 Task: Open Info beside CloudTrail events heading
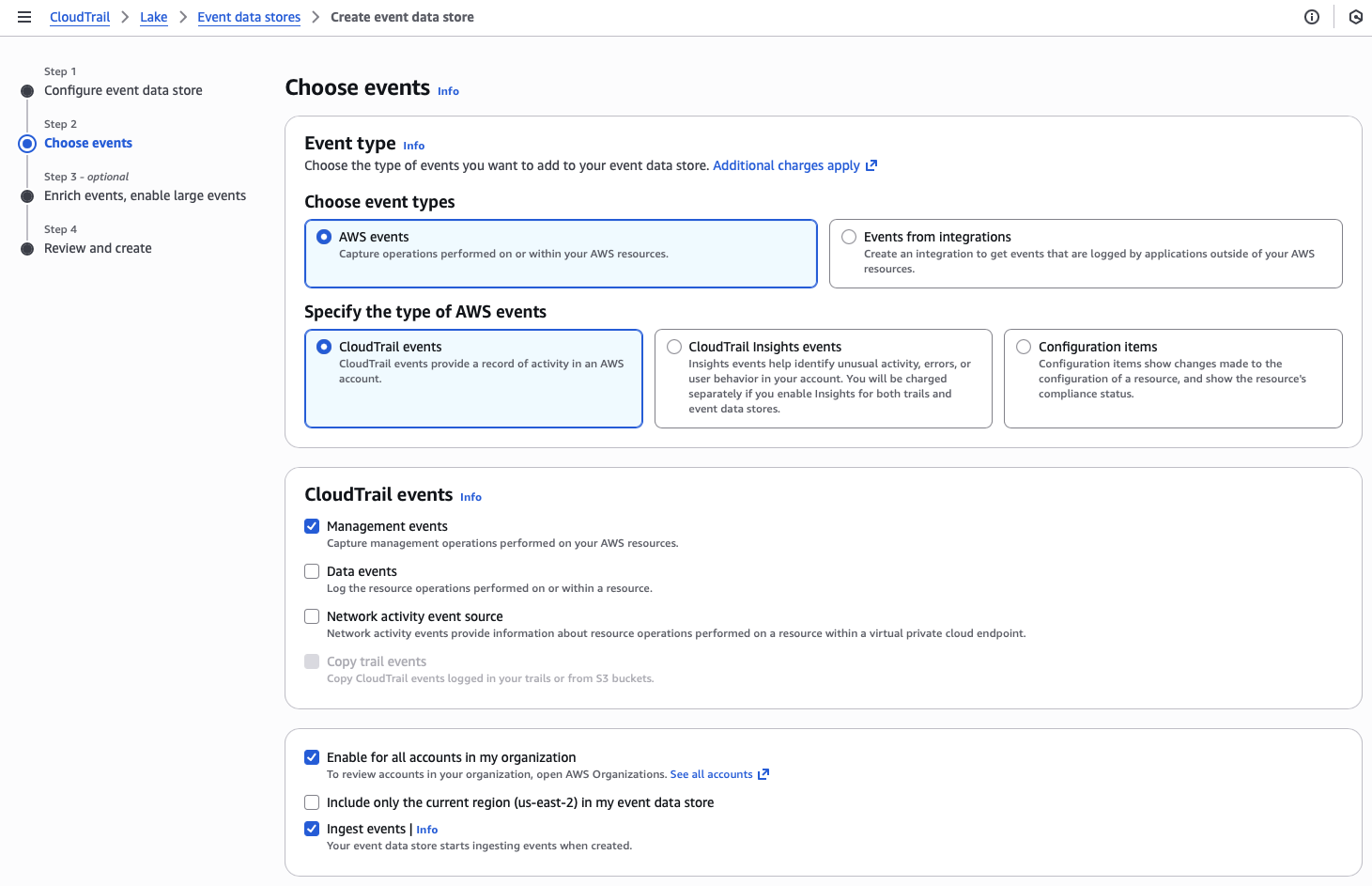(470, 497)
